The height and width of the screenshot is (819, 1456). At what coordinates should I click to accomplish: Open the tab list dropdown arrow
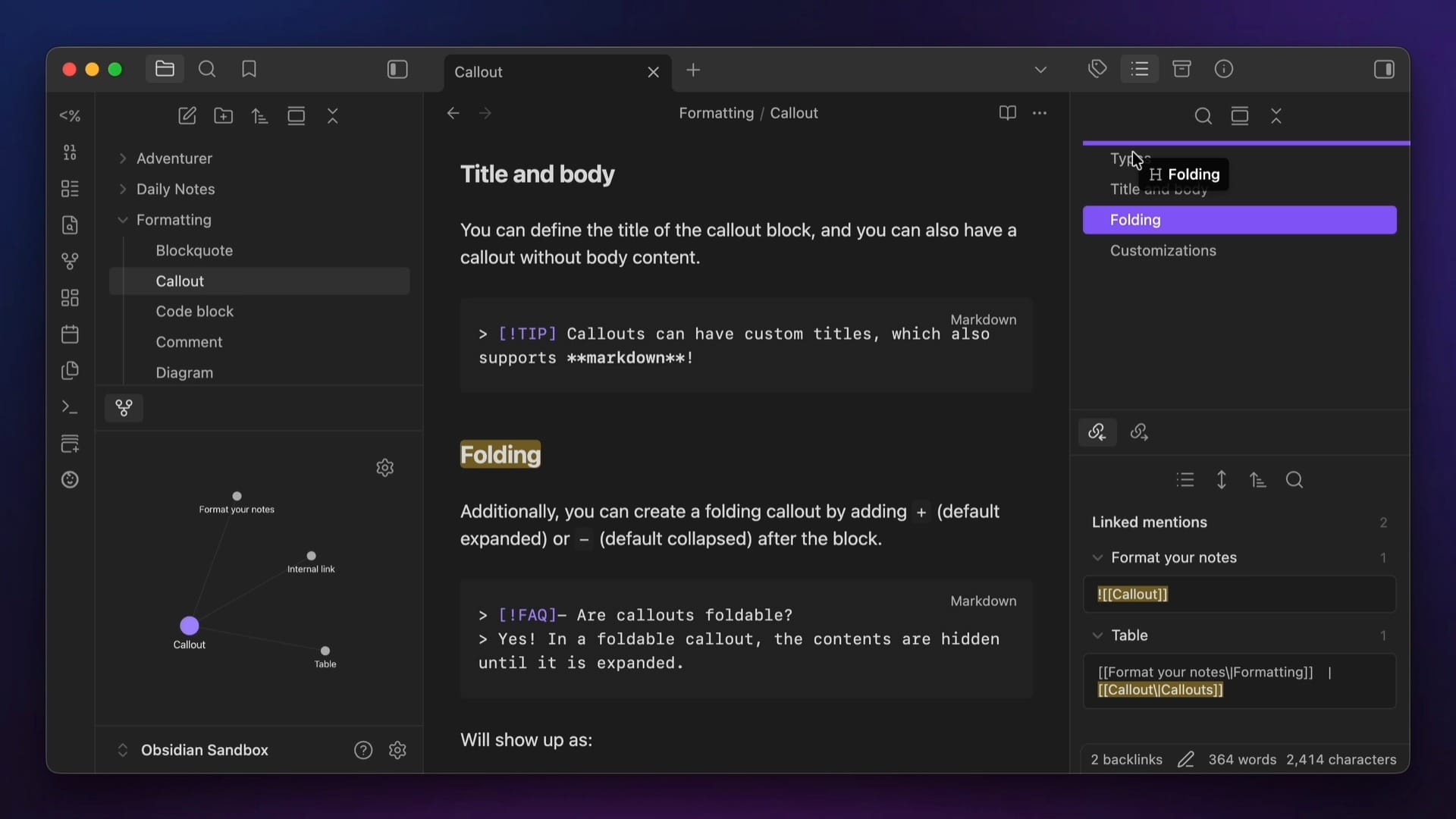click(x=1040, y=70)
